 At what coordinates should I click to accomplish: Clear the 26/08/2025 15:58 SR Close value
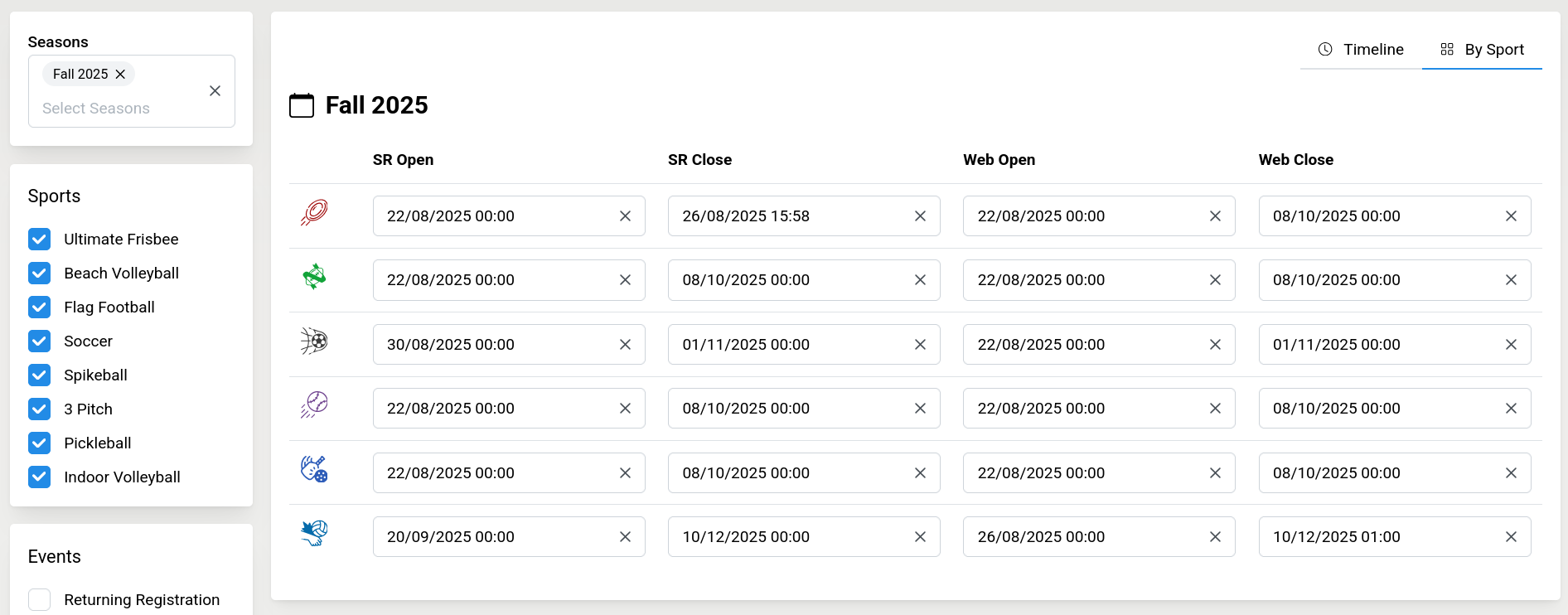[x=920, y=216]
